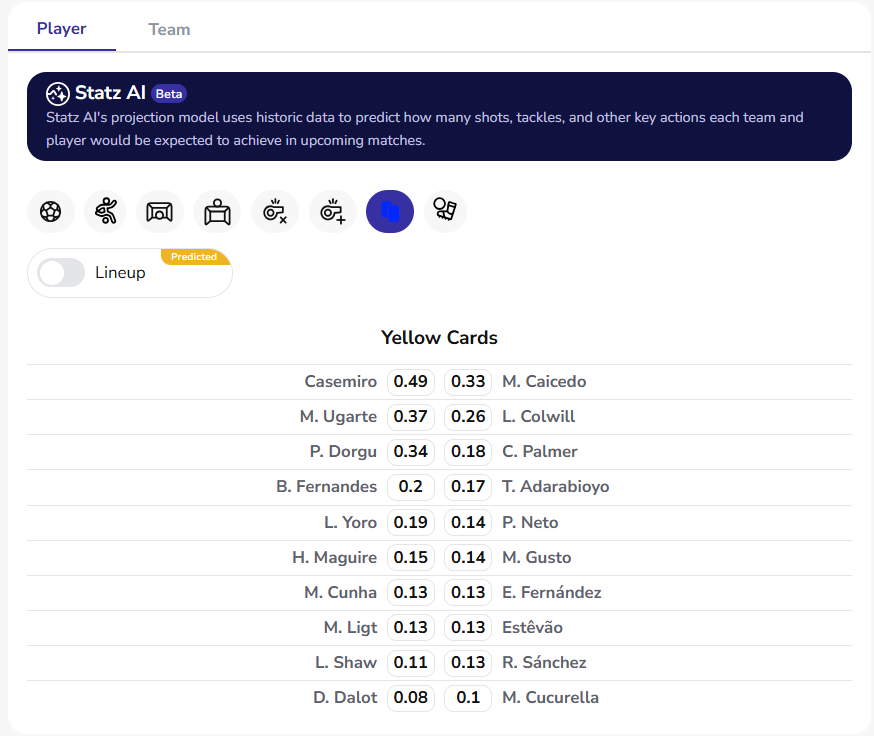Open the Player tab
The image size is (874, 736).
[x=62, y=28]
